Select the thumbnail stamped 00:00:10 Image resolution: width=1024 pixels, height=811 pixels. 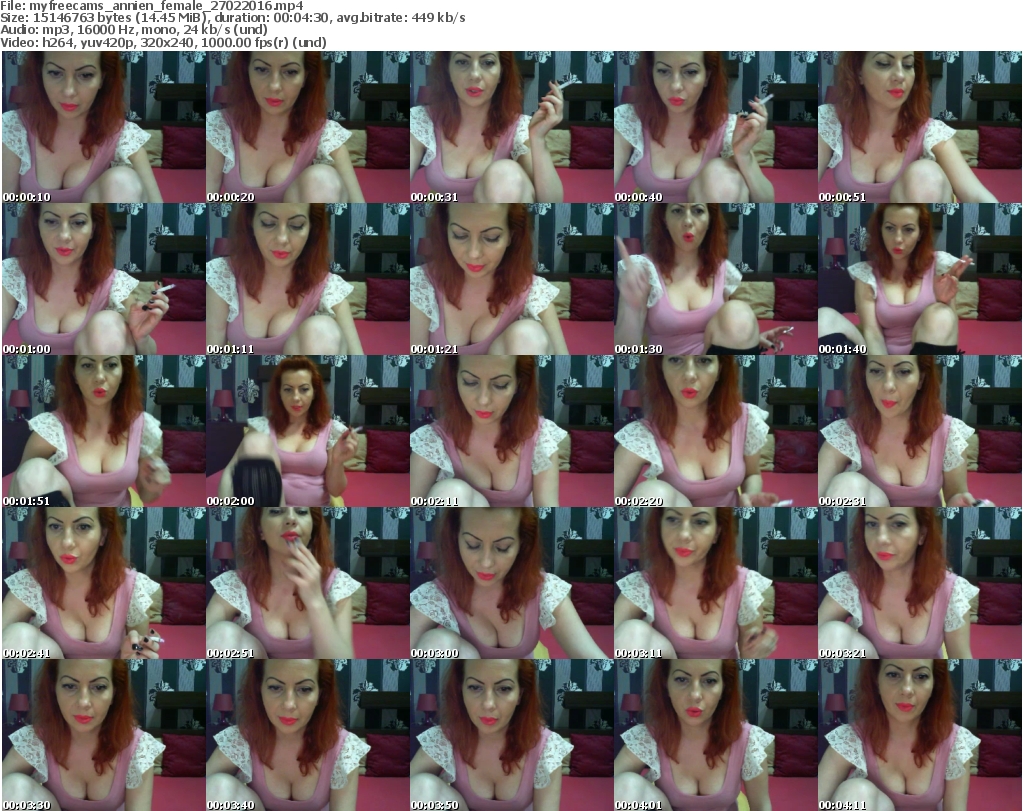[x=104, y=127]
